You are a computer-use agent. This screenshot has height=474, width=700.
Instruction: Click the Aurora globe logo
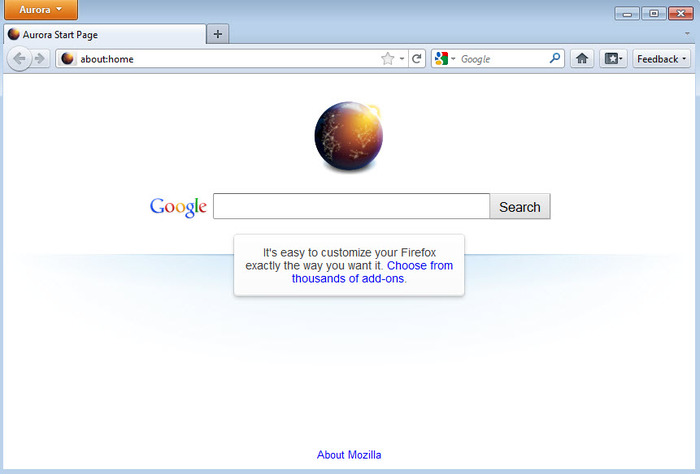[349, 136]
